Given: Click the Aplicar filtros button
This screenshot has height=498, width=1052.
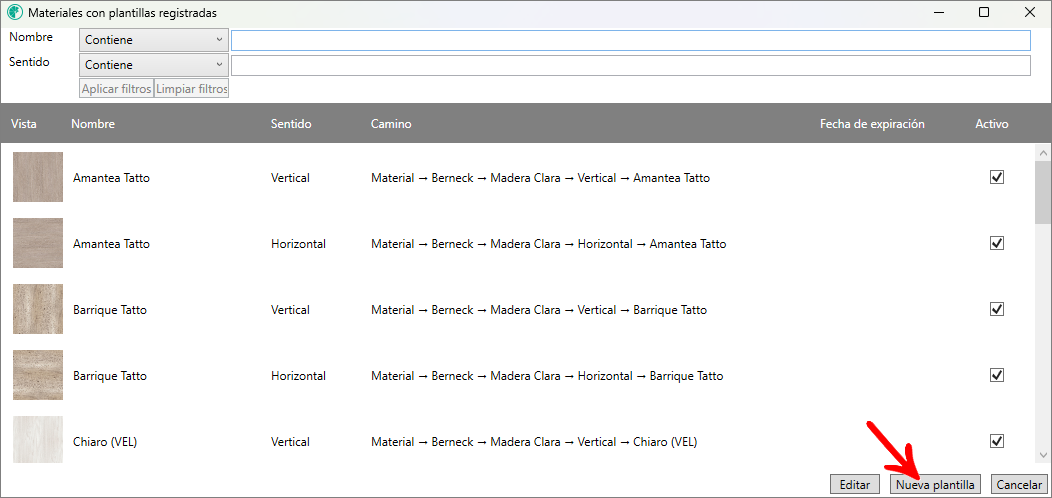Looking at the screenshot, I should tap(116, 89).
